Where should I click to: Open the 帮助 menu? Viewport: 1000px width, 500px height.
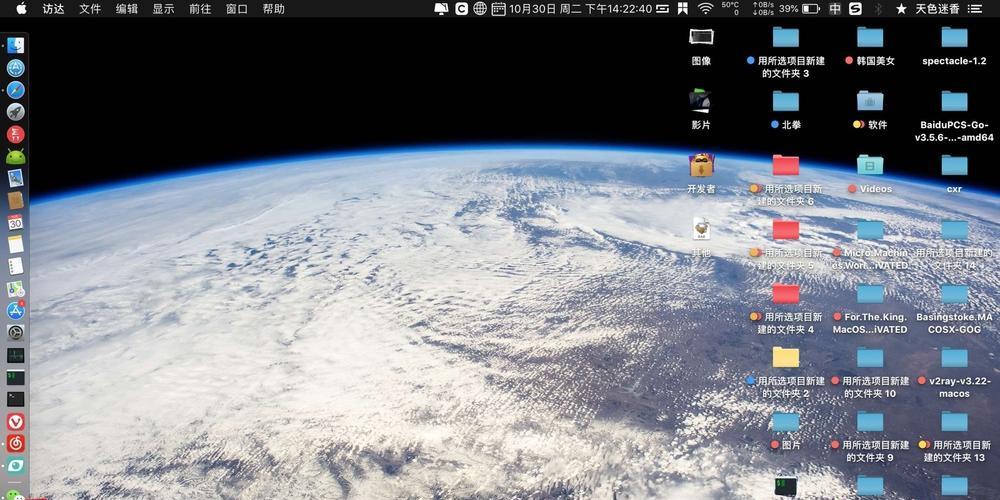[274, 9]
